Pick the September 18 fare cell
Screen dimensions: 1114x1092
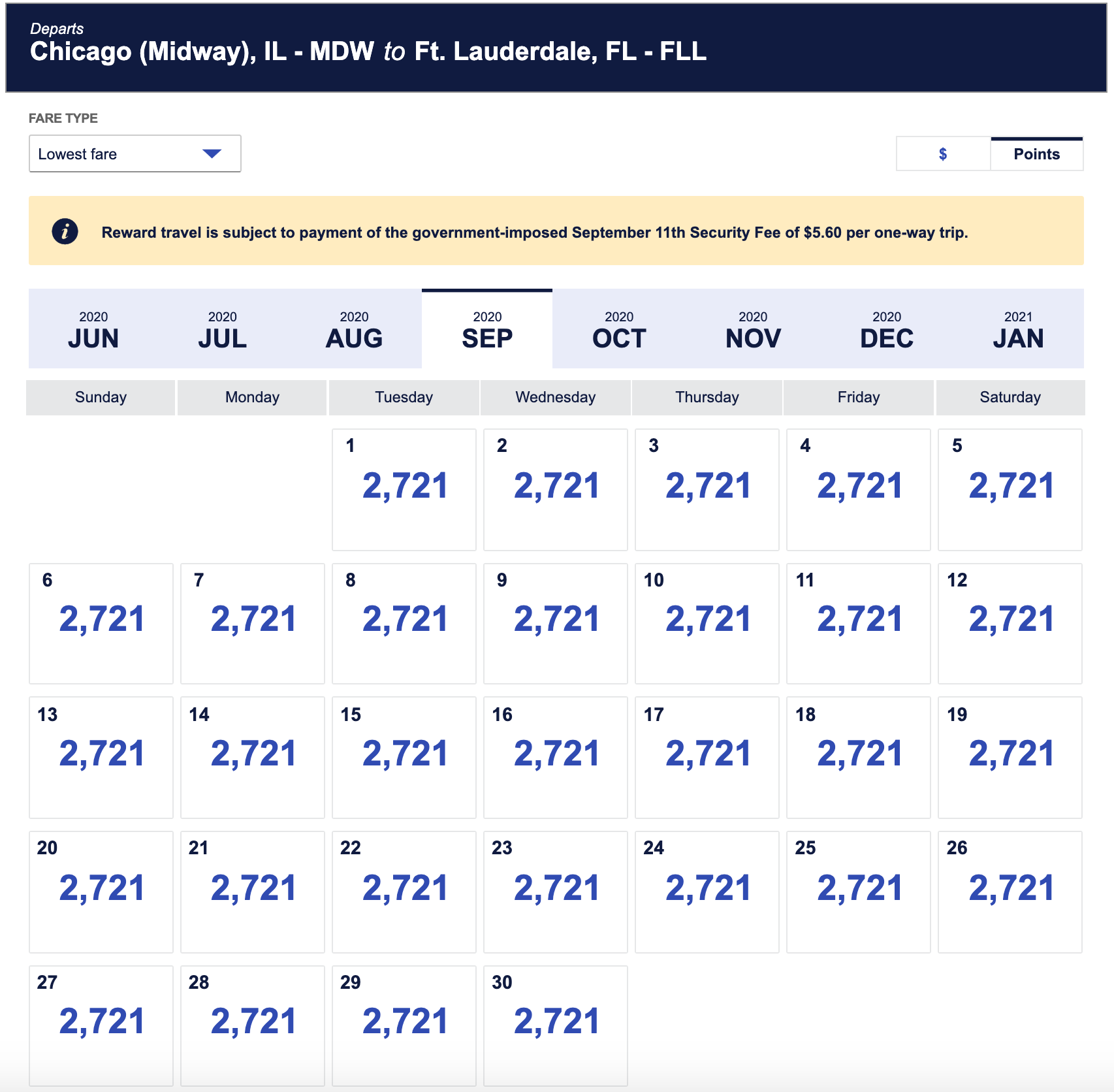[x=859, y=758]
